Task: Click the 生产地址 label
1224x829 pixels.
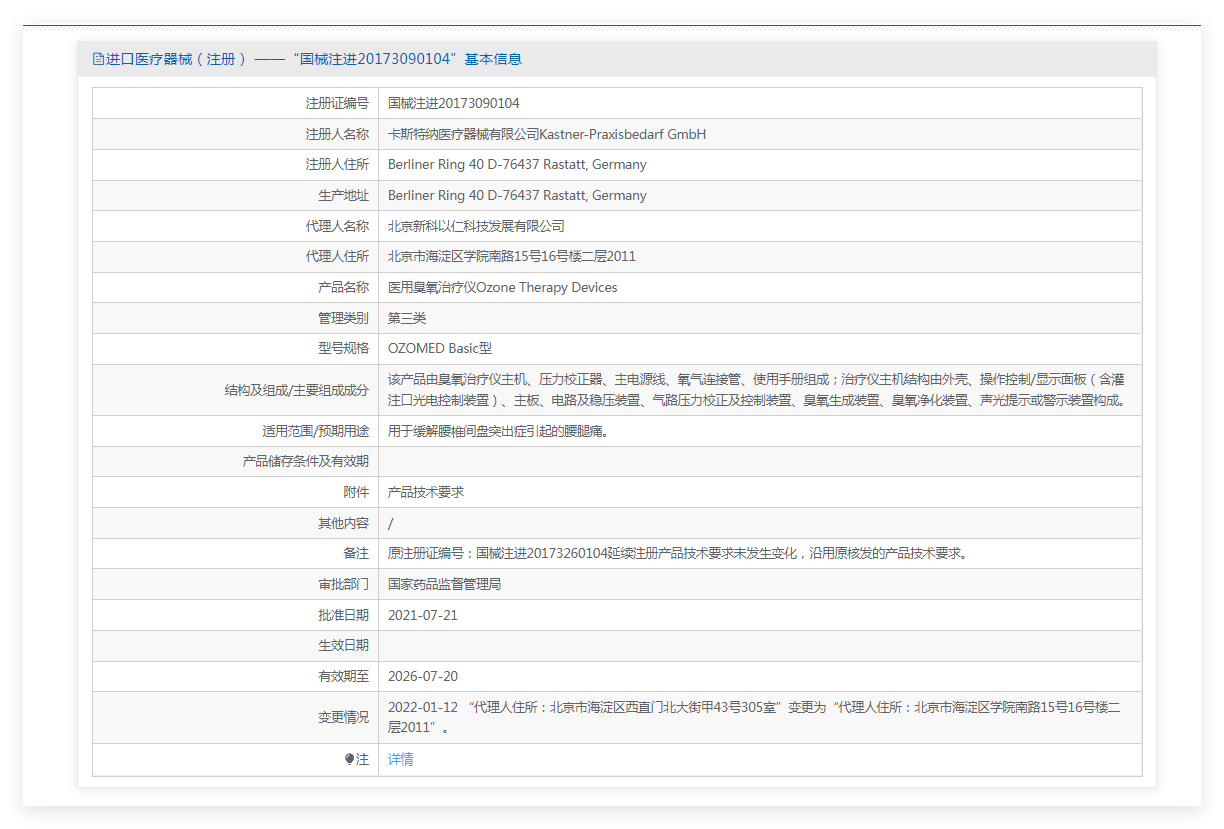Action: [343, 195]
